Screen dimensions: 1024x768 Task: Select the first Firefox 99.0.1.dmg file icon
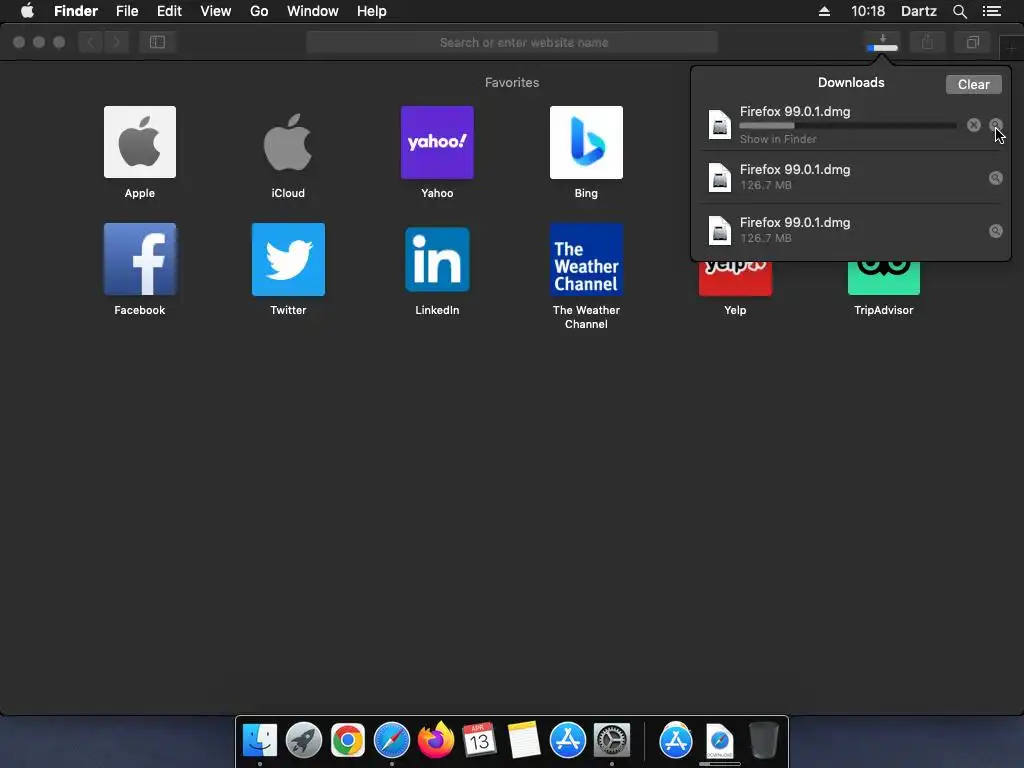coord(720,125)
